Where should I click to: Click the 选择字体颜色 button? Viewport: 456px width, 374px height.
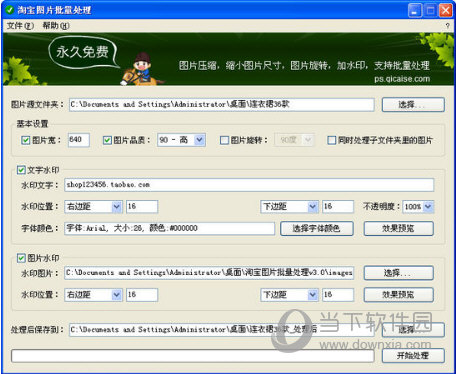317,229
